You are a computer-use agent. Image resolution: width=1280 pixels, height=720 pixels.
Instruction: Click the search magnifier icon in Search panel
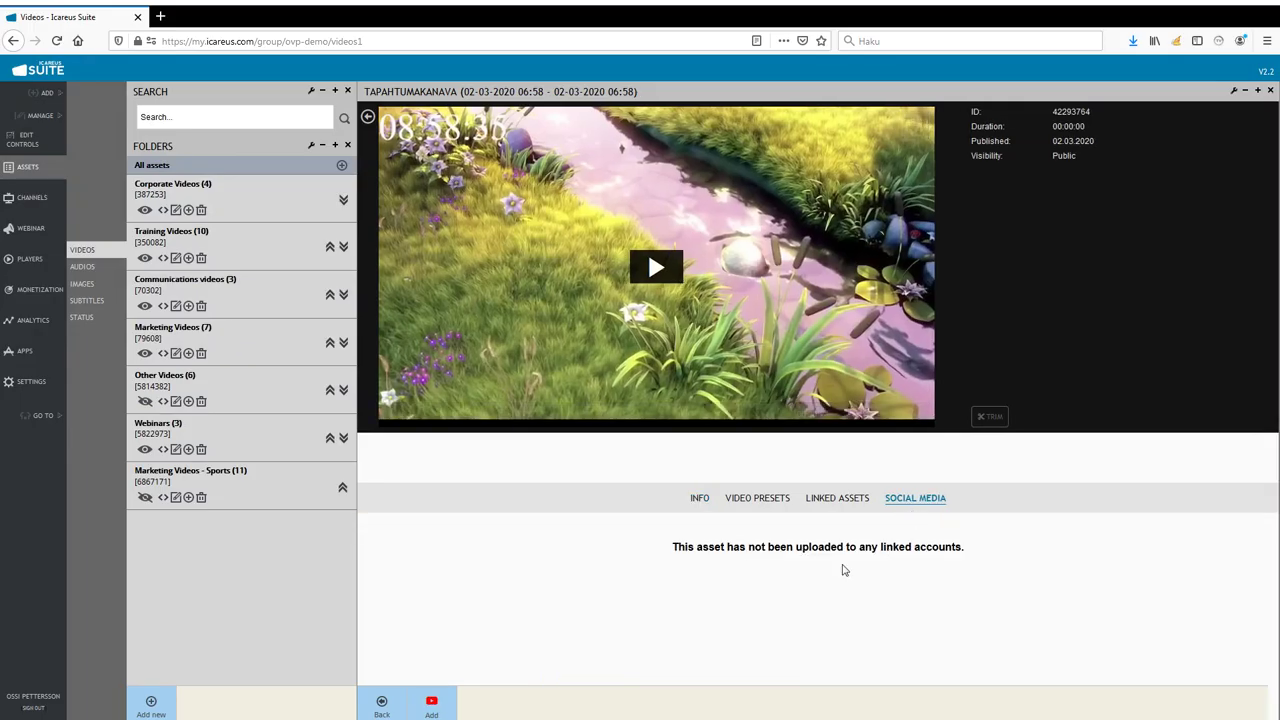coord(344,118)
